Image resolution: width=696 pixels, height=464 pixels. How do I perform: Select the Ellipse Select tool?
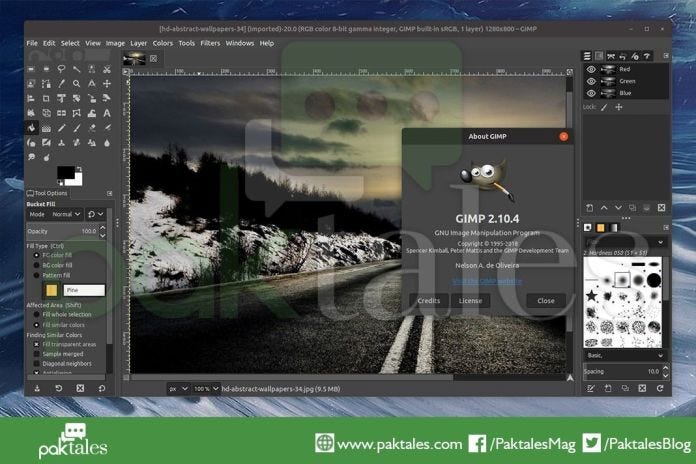46,69
